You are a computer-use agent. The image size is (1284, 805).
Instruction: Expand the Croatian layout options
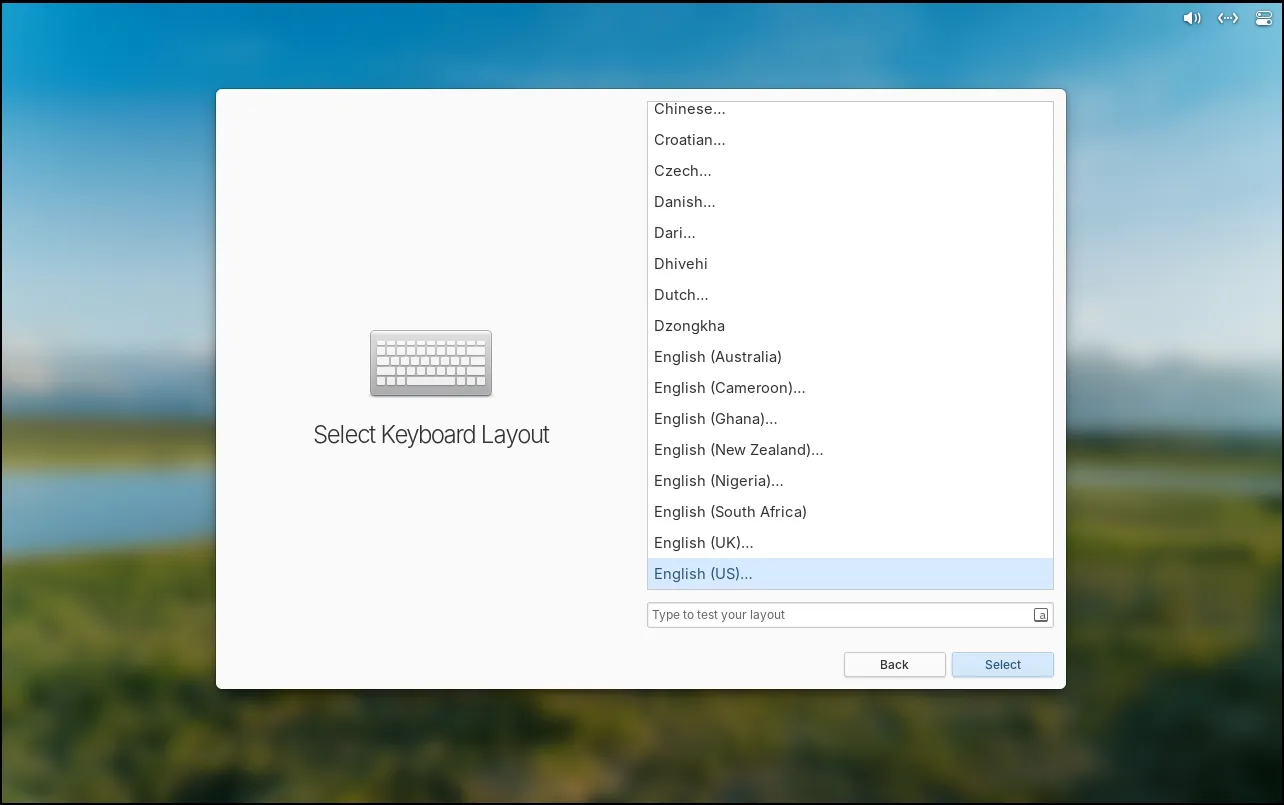point(690,140)
